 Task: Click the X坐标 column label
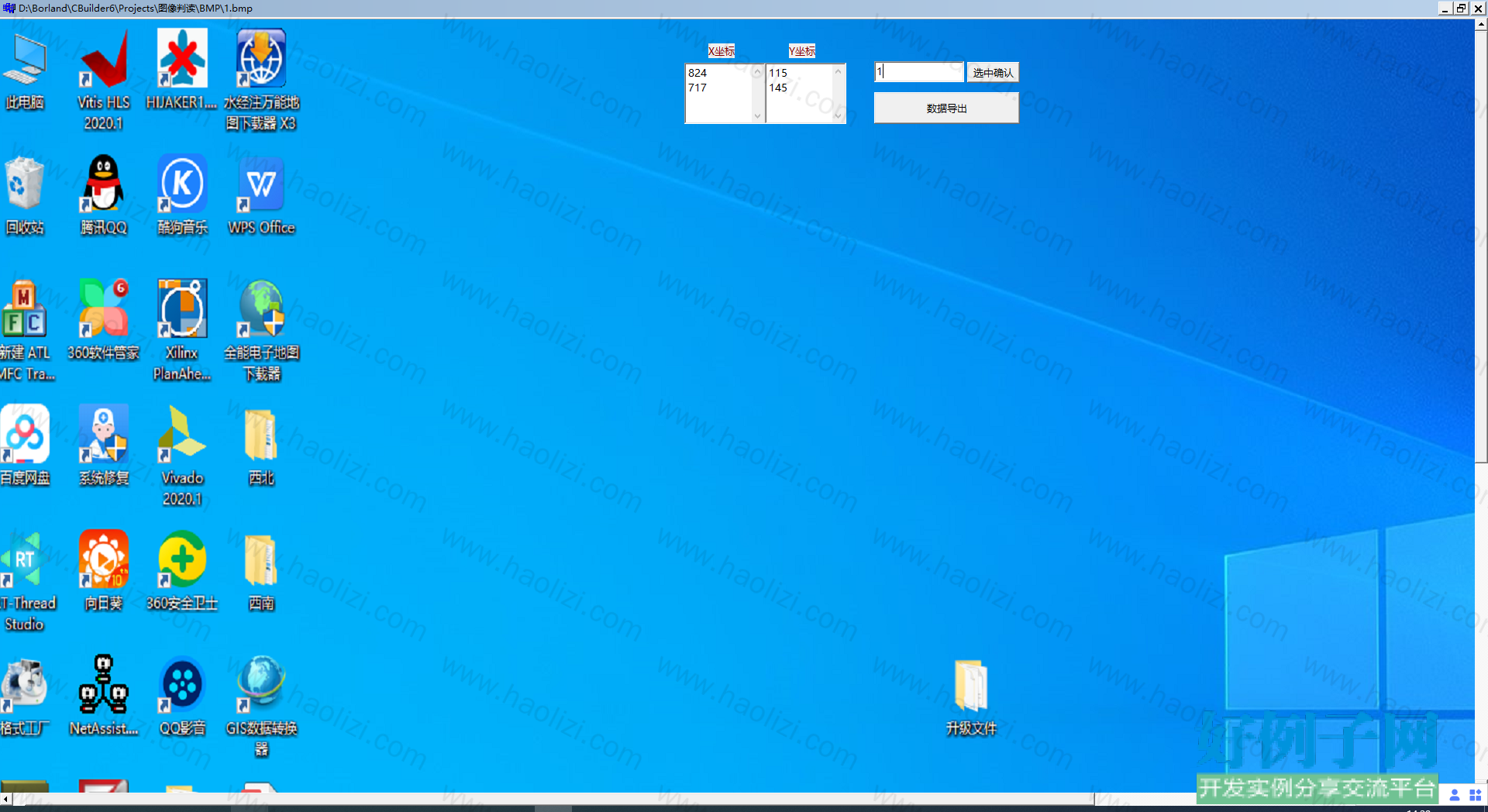721,51
